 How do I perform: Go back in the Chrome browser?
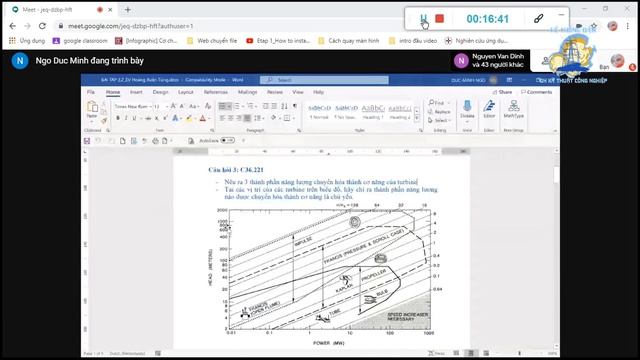pos(13,26)
